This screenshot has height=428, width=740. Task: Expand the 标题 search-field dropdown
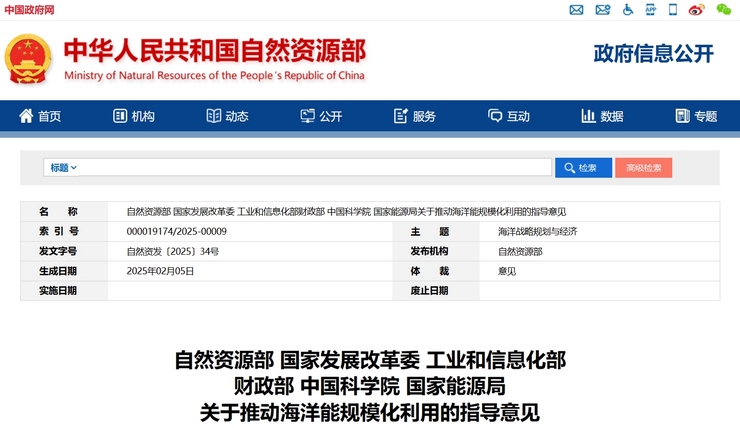point(63,168)
